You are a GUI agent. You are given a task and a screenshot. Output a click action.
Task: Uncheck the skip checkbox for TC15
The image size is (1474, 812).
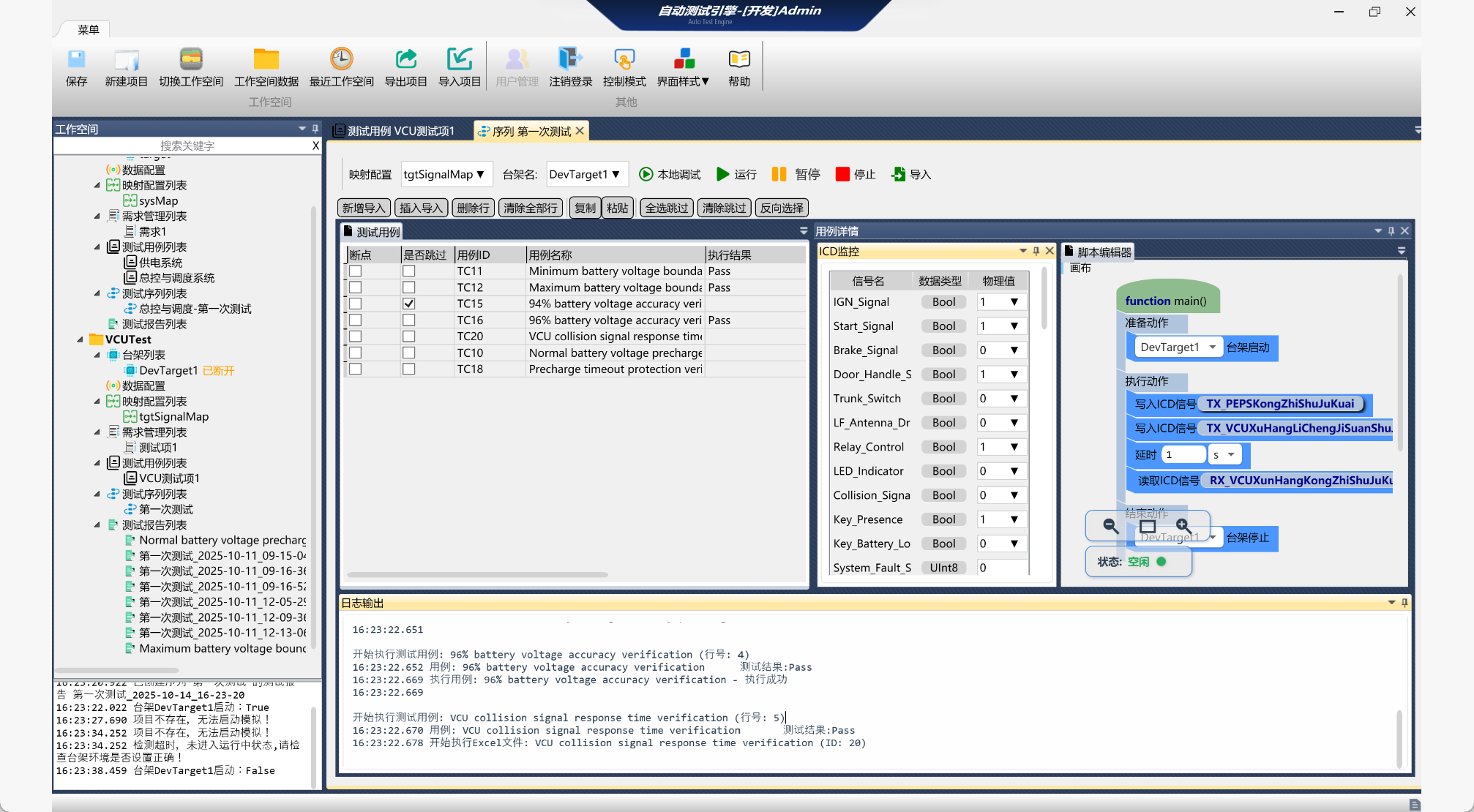click(x=409, y=304)
